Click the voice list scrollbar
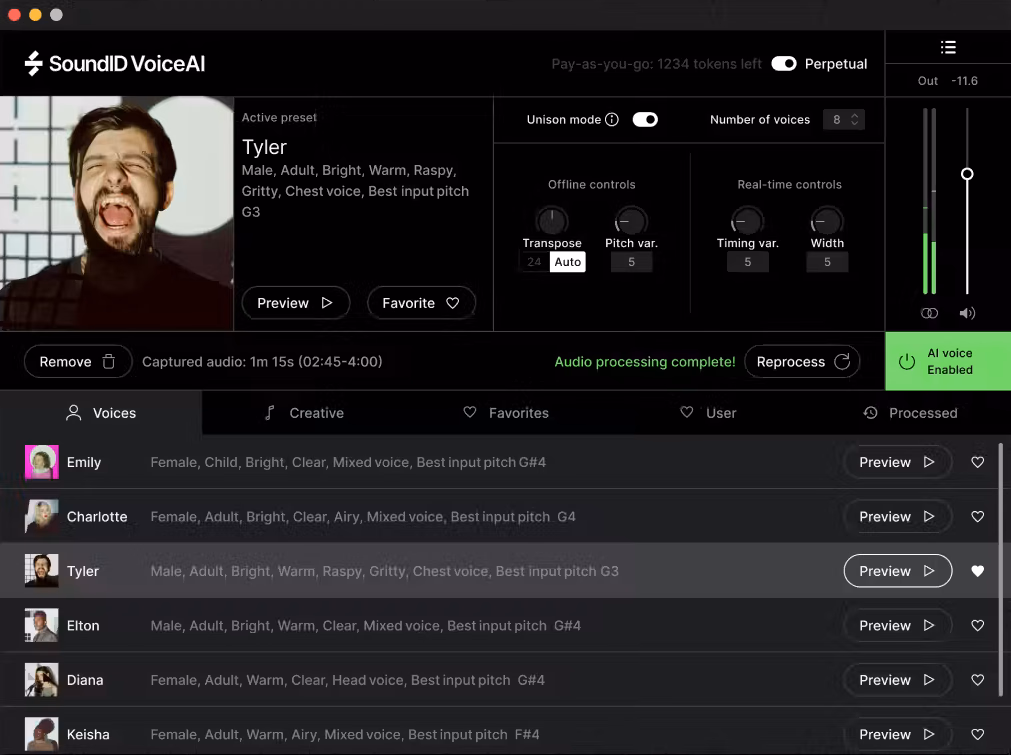Image resolution: width=1011 pixels, height=755 pixels. [1001, 568]
